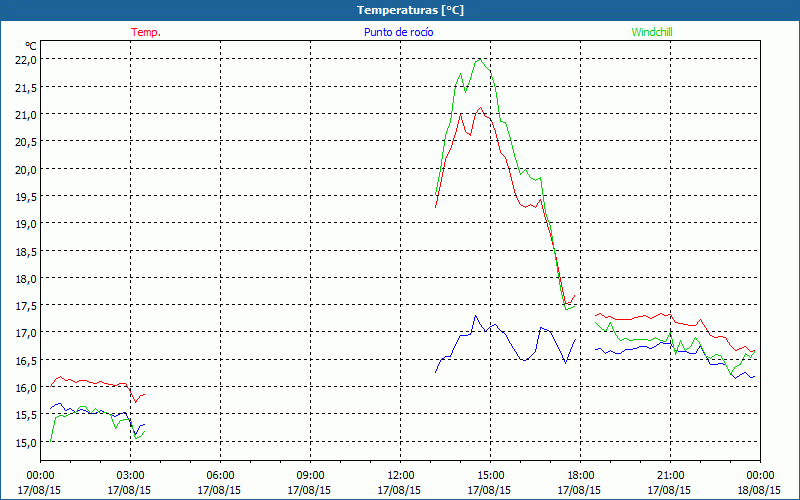800x500 pixels.
Task: Click the '20,0' y-axis value
Action: click(x=28, y=169)
